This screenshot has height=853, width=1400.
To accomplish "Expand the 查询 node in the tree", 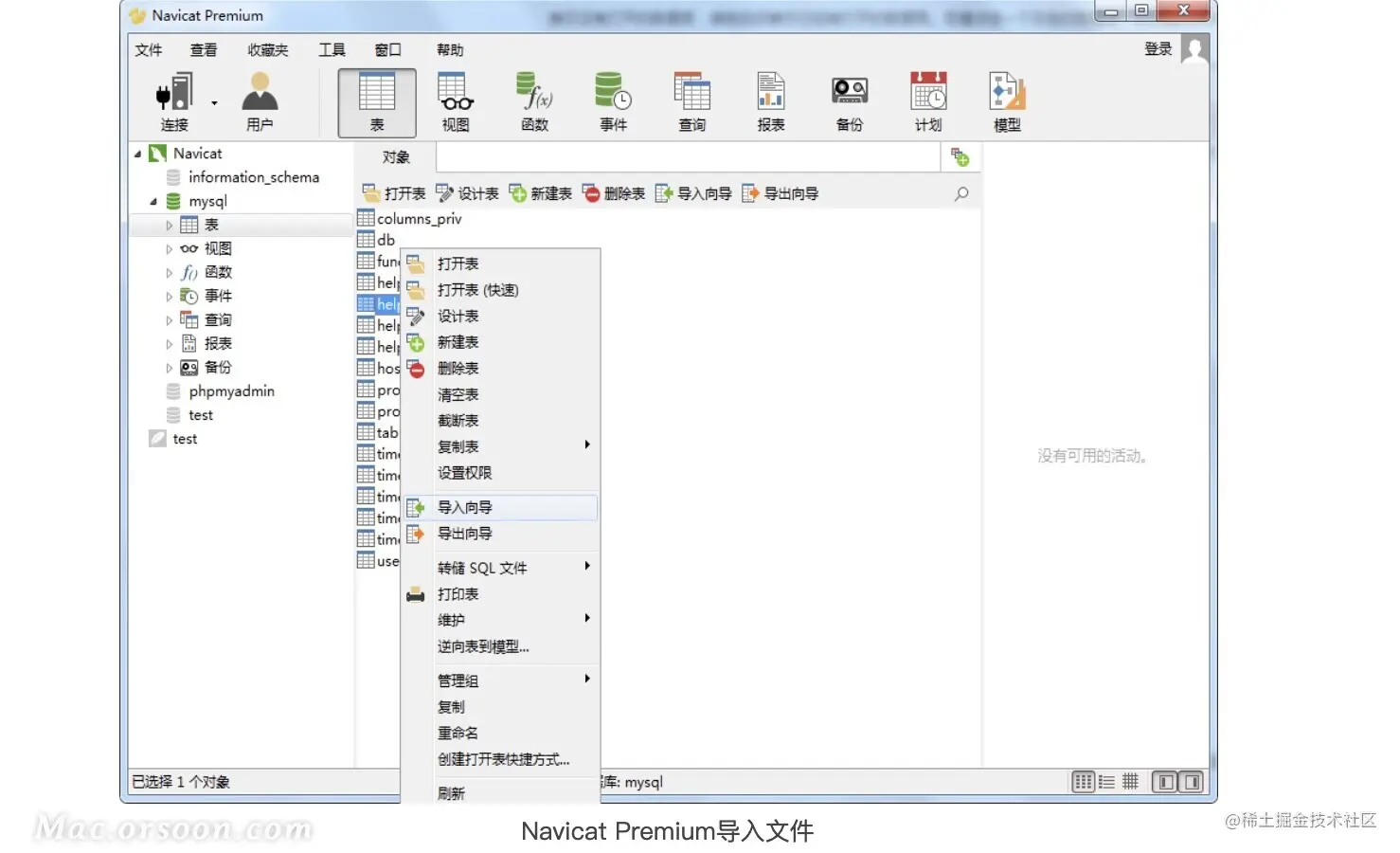I will click(x=169, y=320).
